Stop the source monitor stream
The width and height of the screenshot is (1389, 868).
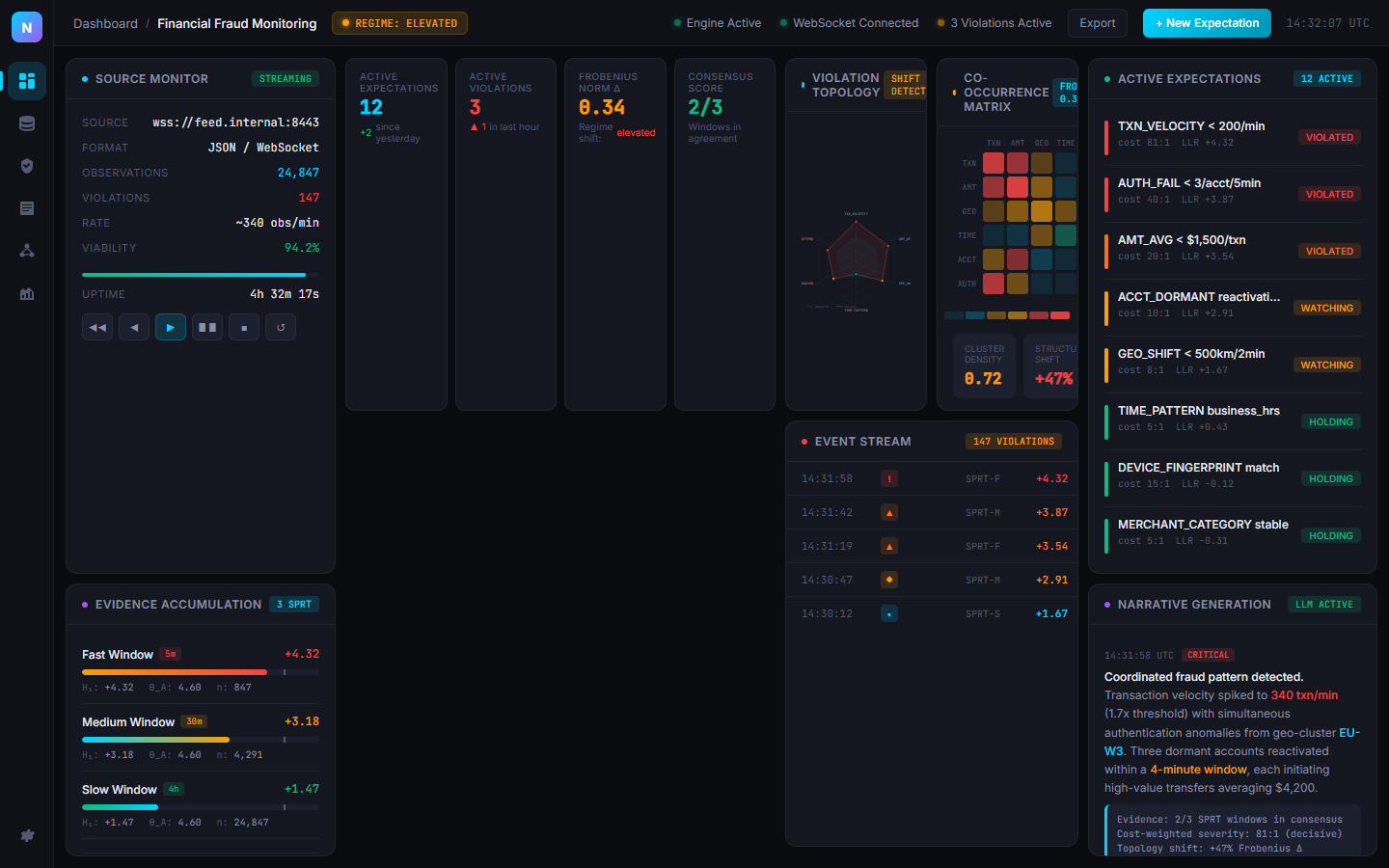(244, 327)
